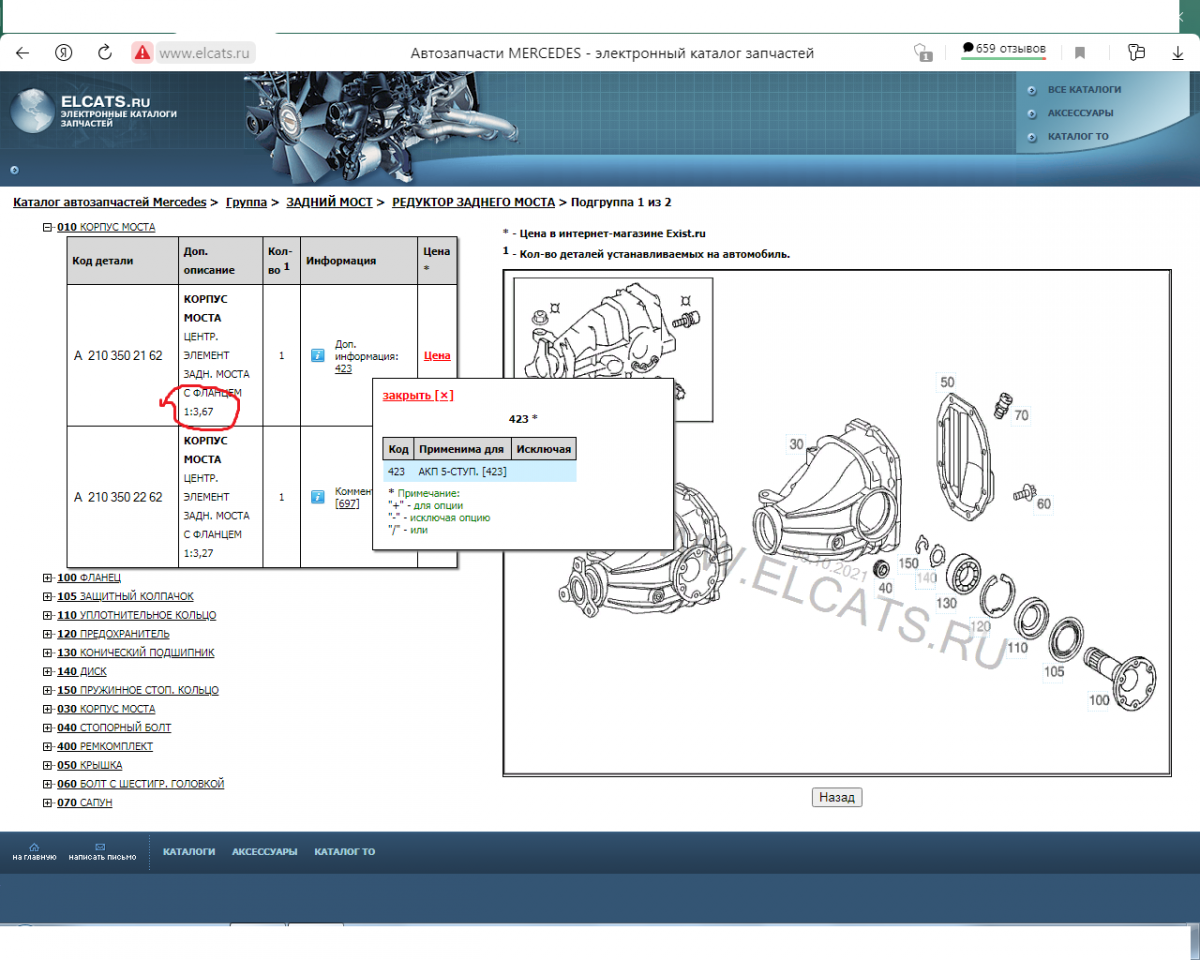Click the insecure-site warning triangle icon
1200x960 pixels.
pyautogui.click(x=142, y=53)
